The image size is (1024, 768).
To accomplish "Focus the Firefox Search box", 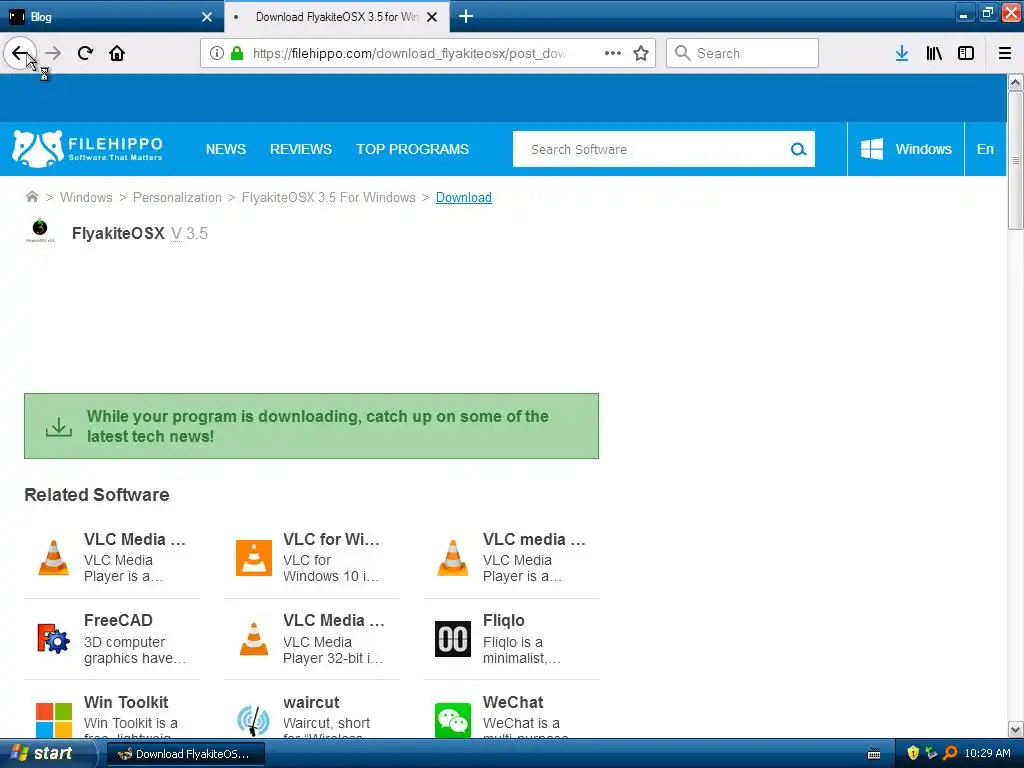I will [742, 54].
